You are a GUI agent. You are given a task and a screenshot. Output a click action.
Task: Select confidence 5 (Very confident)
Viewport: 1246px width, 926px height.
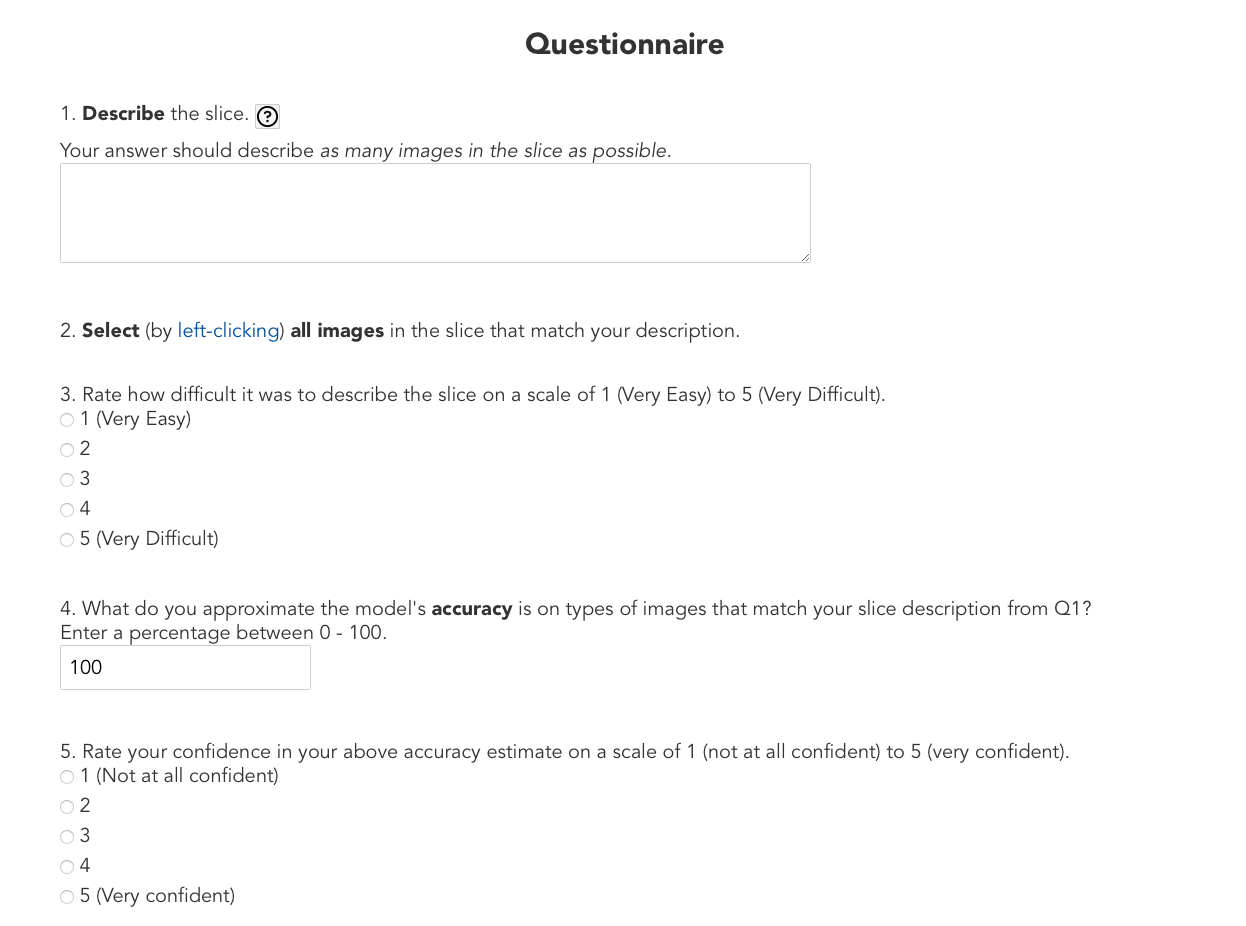[x=67, y=897]
